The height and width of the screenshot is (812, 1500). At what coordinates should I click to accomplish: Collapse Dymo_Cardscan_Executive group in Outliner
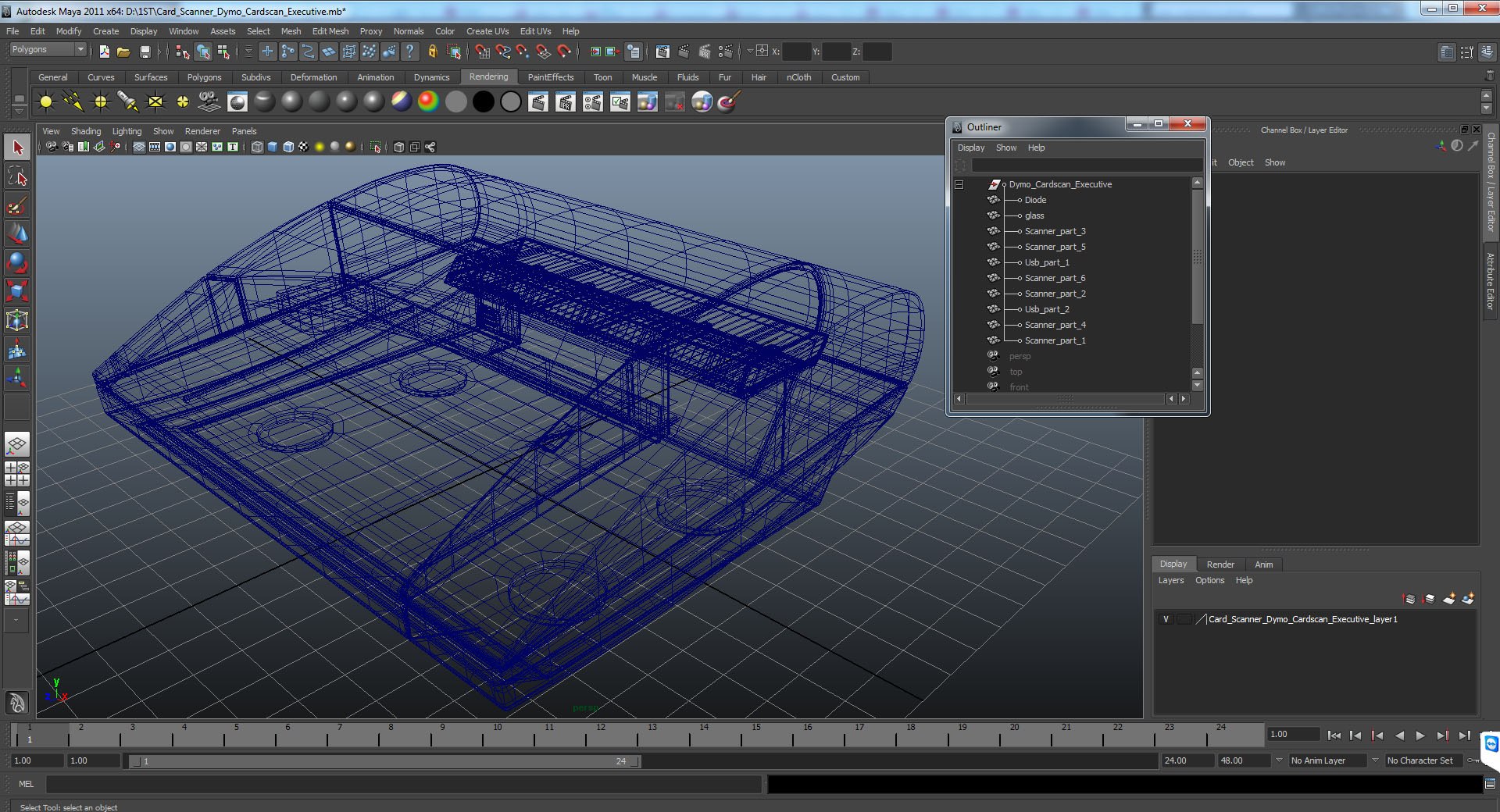pos(959,185)
